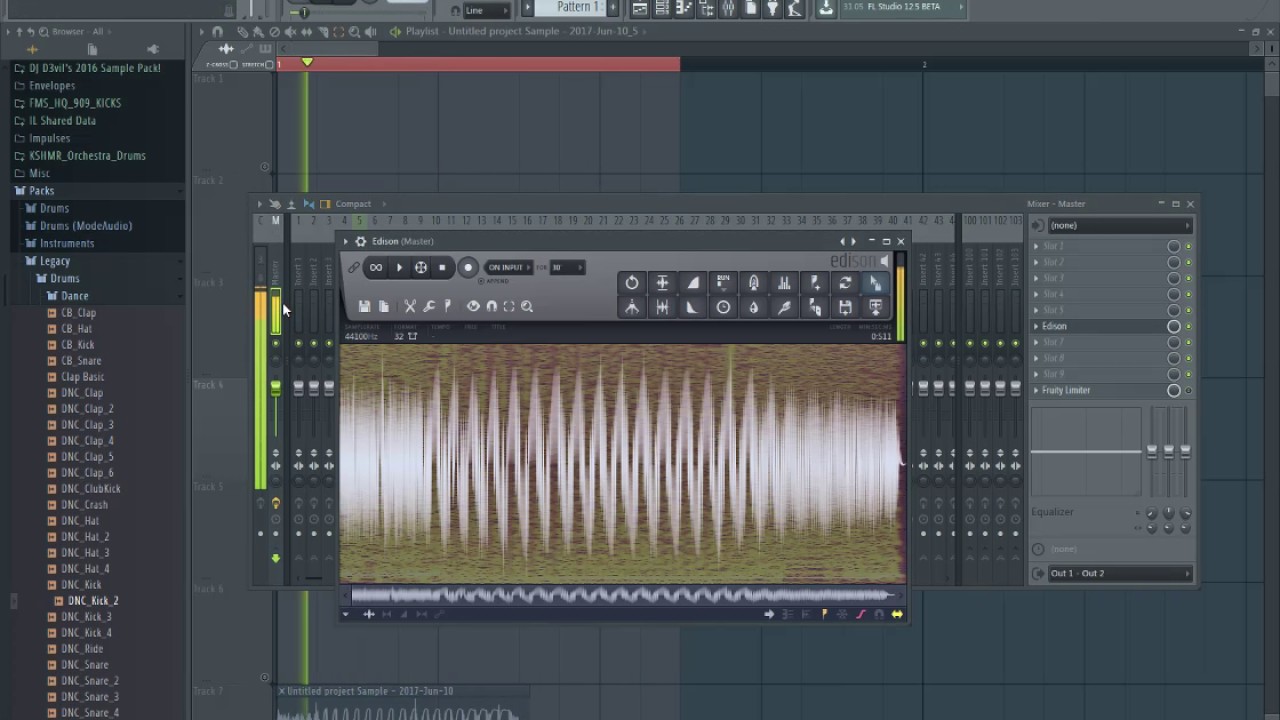
Task: Click Edison's send to playlist button
Action: point(875,308)
